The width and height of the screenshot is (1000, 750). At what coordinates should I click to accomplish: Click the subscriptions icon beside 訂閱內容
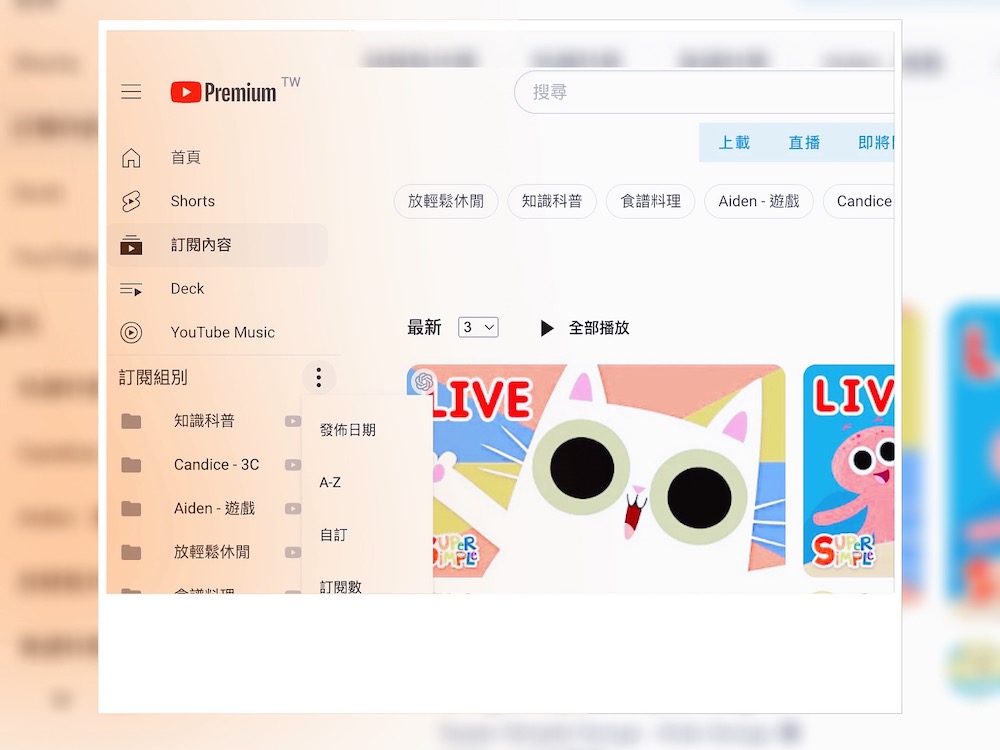pyautogui.click(x=131, y=245)
